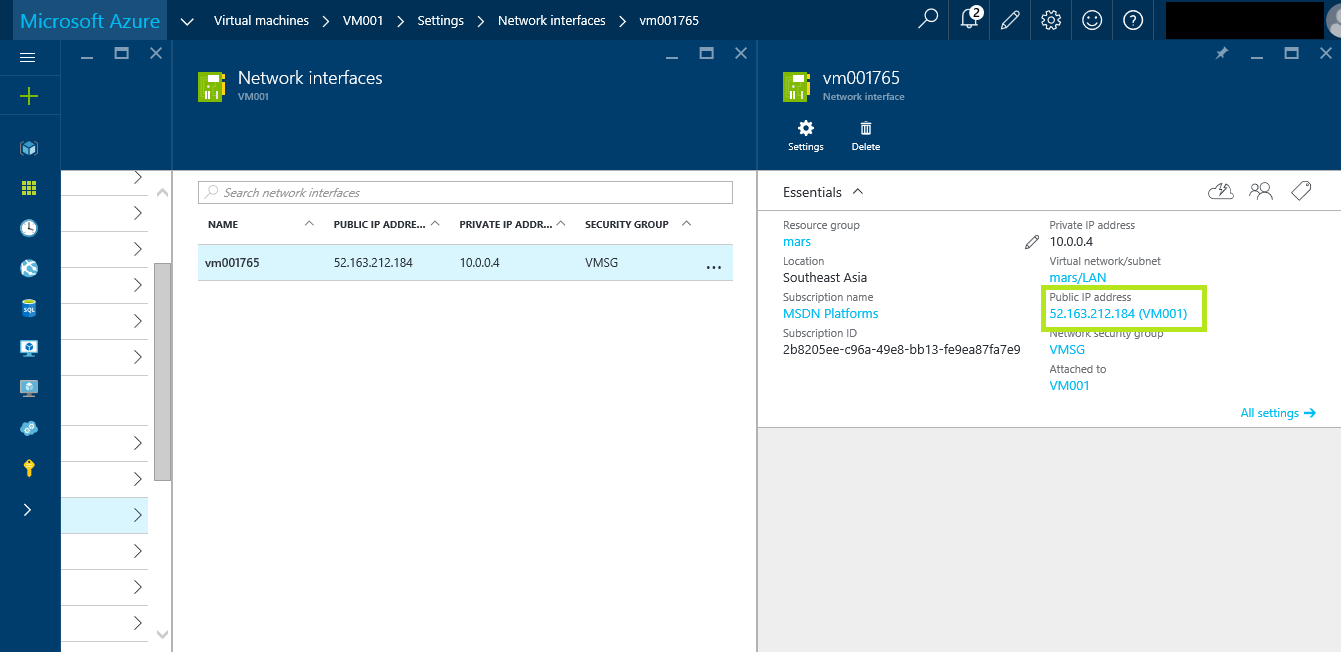Click 52.163.212.184 cell in the table row
Image resolution: width=1341 pixels, height=652 pixels.
(373, 263)
